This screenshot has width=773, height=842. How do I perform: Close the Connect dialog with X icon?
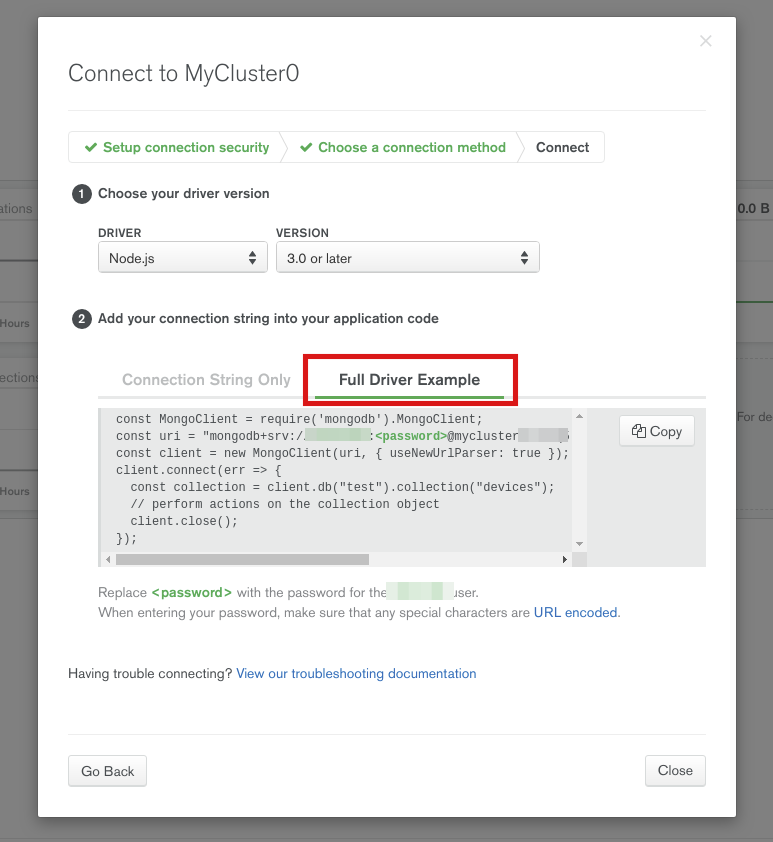(x=706, y=41)
